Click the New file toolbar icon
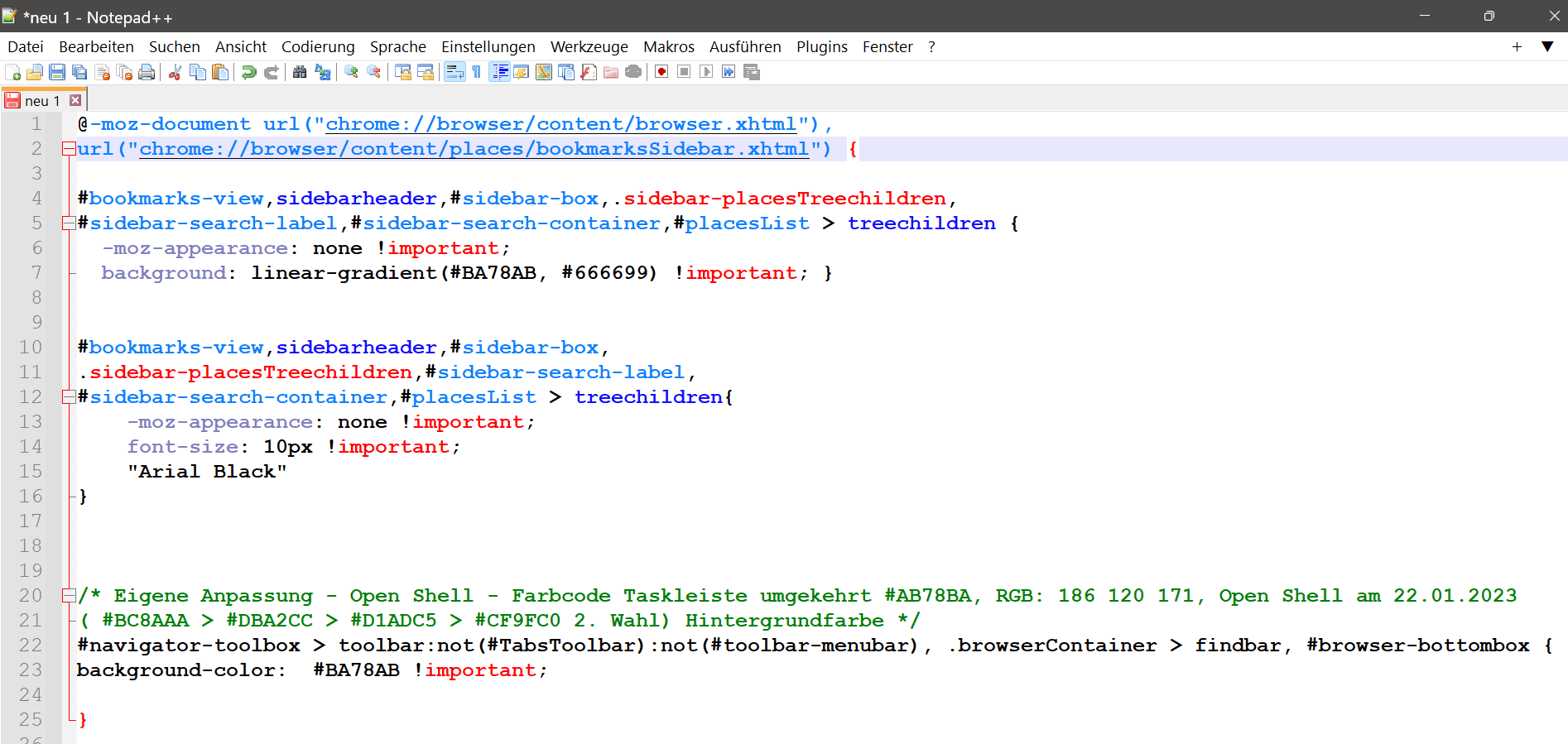Screen dimensions: 1568x744 [13, 73]
